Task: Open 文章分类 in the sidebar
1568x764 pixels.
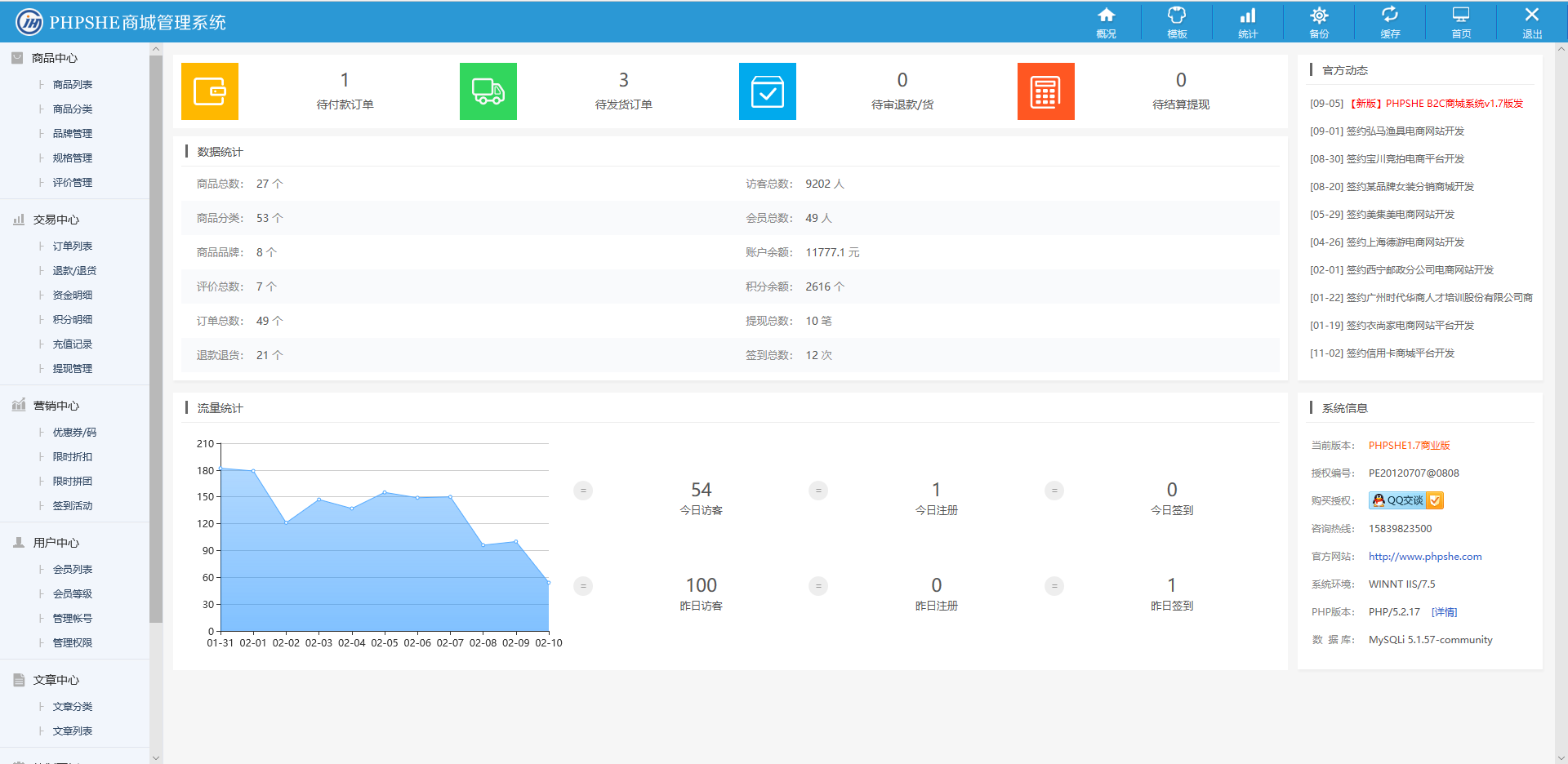Action: pyautogui.click(x=73, y=707)
